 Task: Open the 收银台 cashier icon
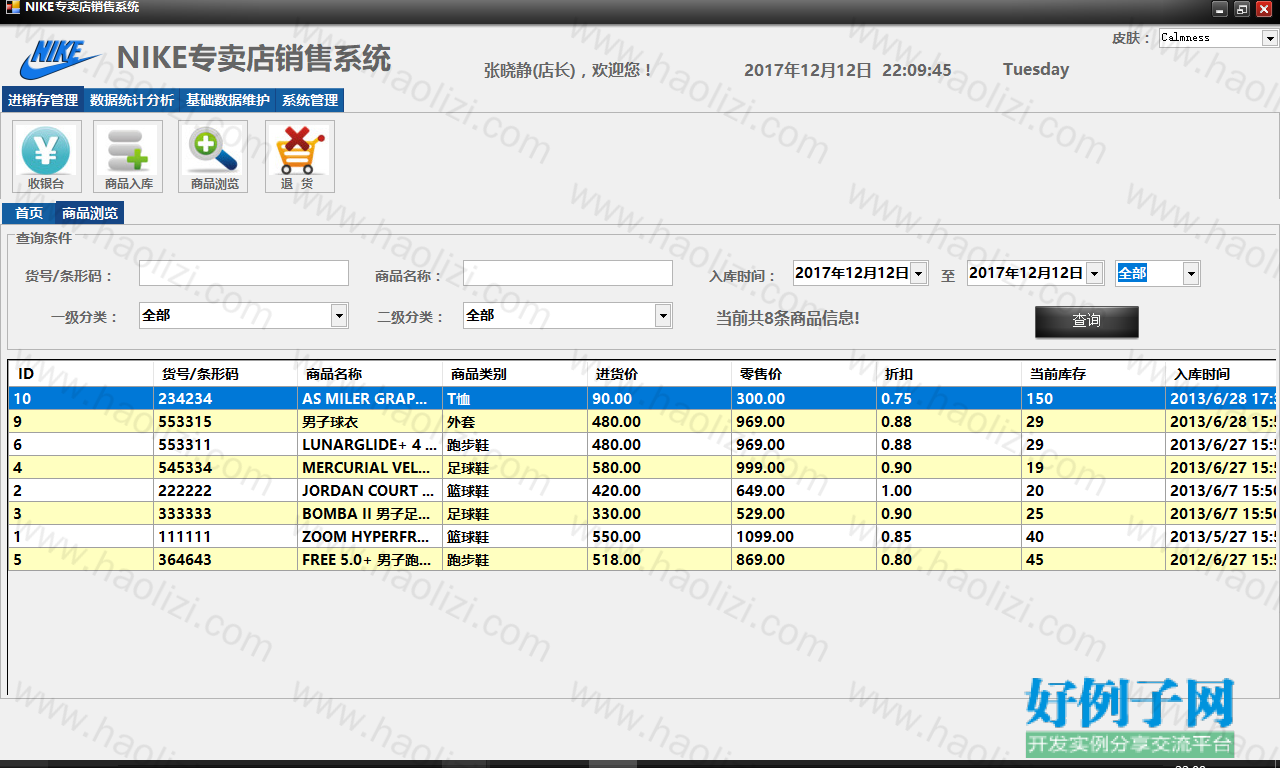pyautogui.click(x=47, y=157)
